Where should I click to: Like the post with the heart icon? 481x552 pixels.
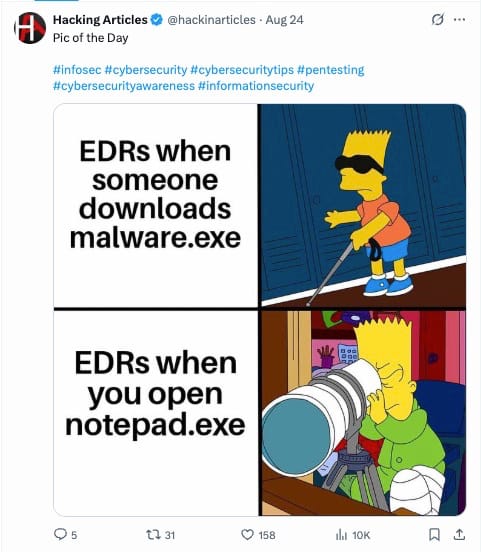pyautogui.click(x=247, y=535)
